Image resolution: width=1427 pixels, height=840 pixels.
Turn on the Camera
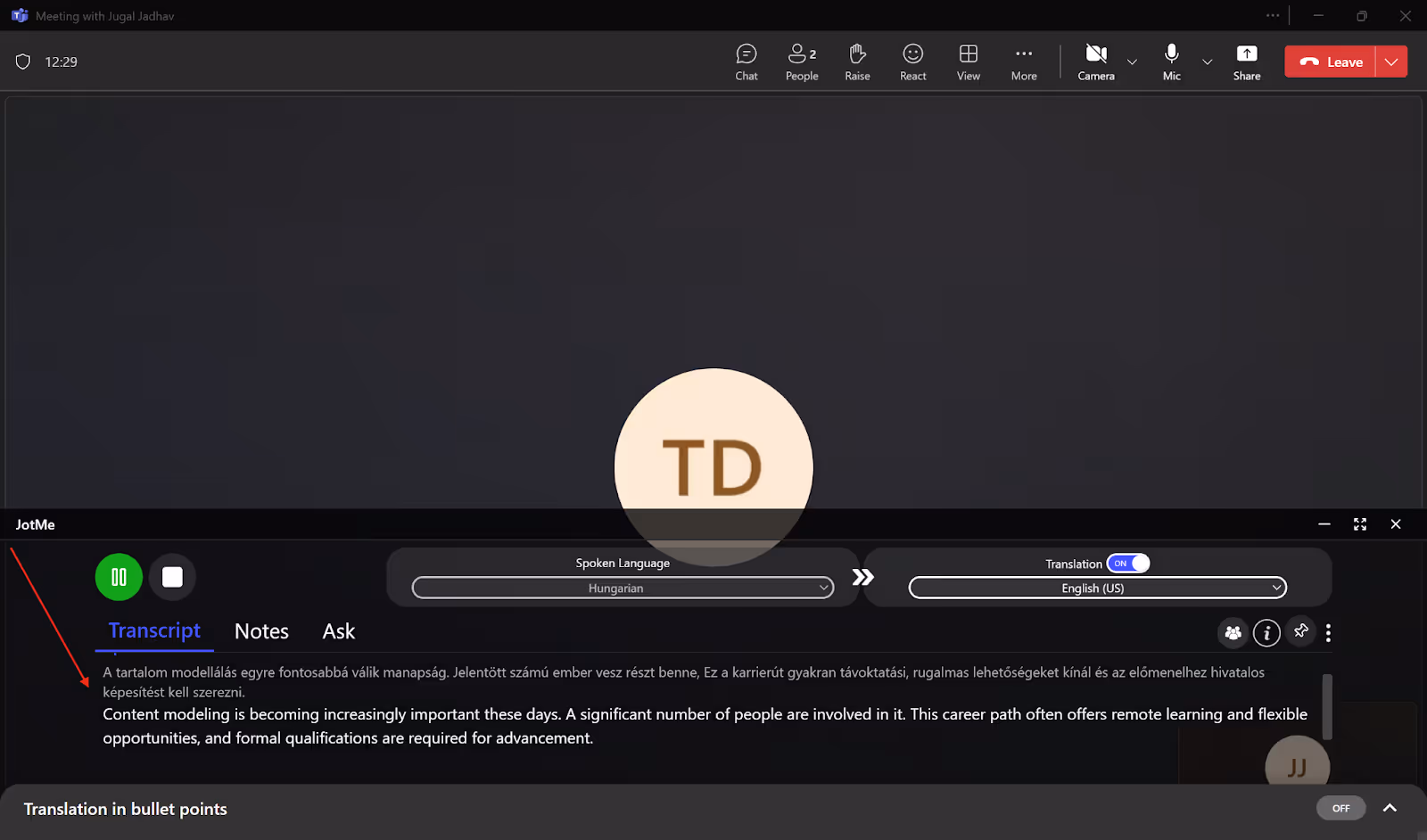[x=1096, y=62]
